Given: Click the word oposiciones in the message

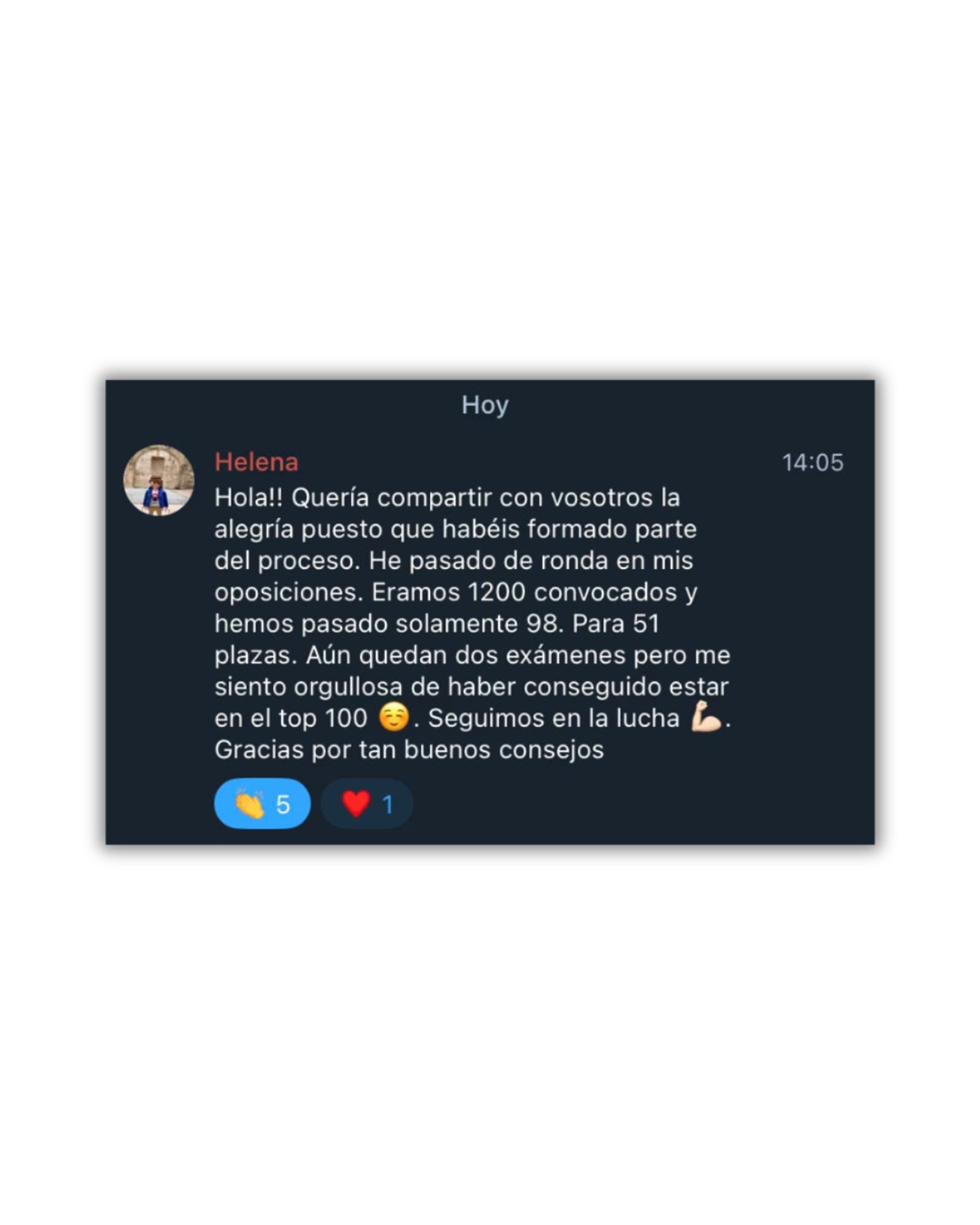Looking at the screenshot, I should [288, 593].
